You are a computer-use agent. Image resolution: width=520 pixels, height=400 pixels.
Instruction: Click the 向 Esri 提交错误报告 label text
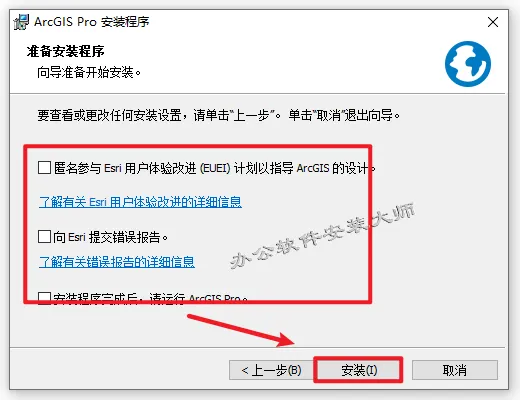pos(111,237)
